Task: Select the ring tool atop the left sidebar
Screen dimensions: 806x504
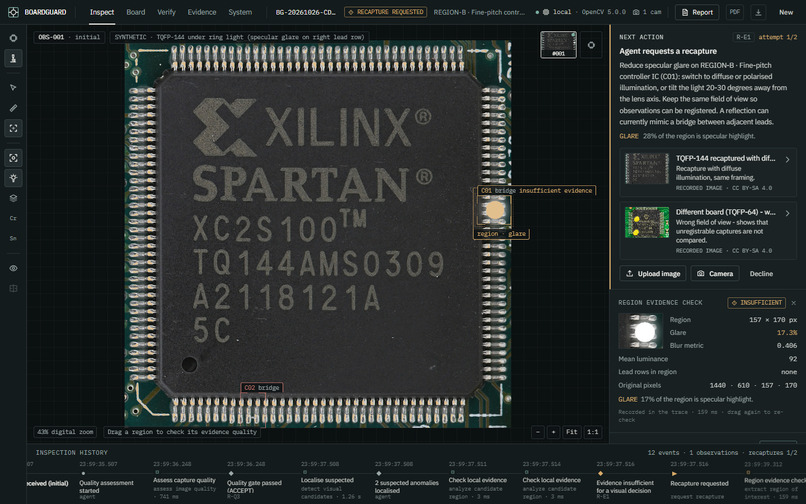Action: [x=13, y=38]
